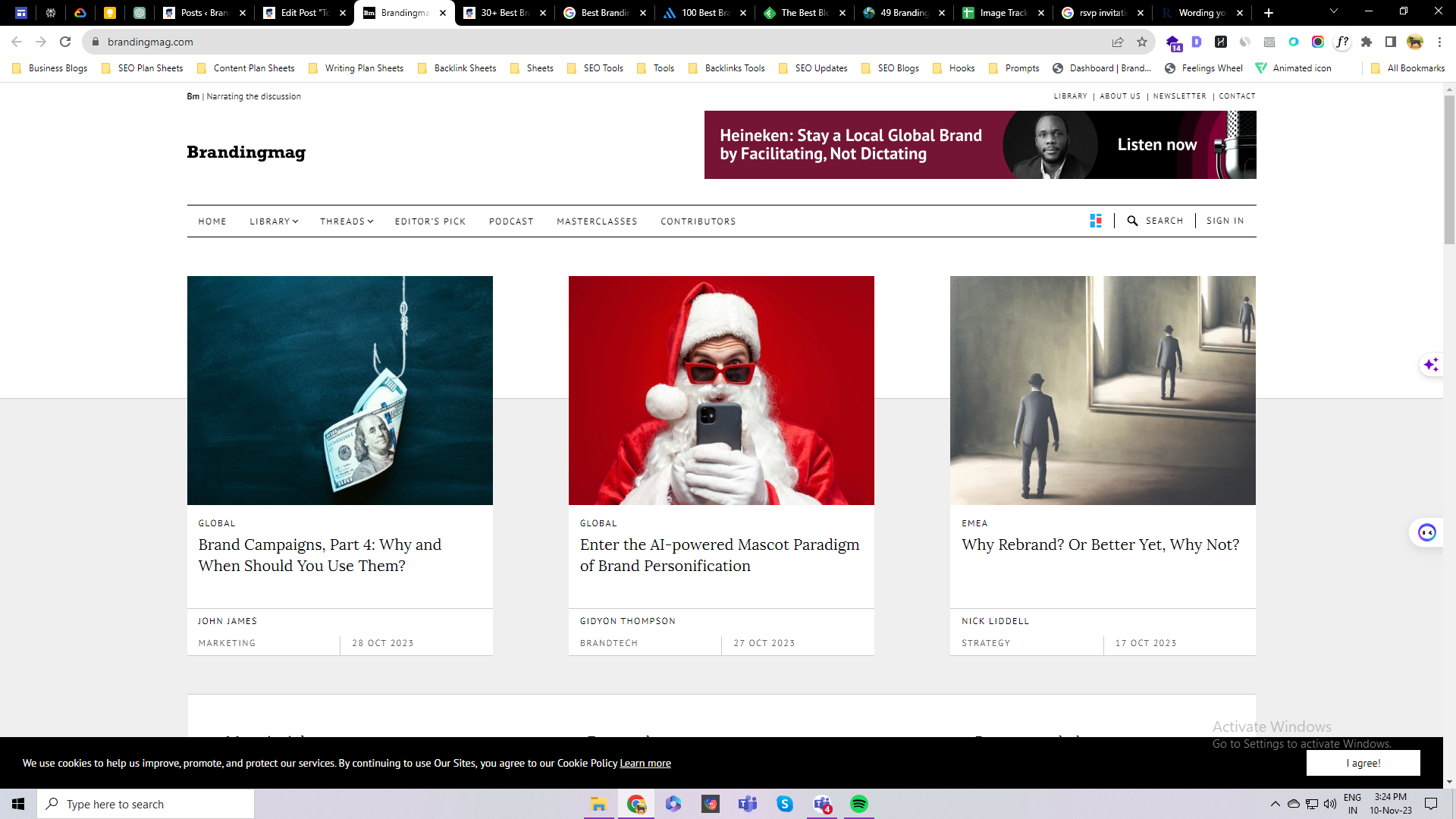The height and width of the screenshot is (819, 1456).
Task: Reload the Brandingmag page
Action: point(65,42)
